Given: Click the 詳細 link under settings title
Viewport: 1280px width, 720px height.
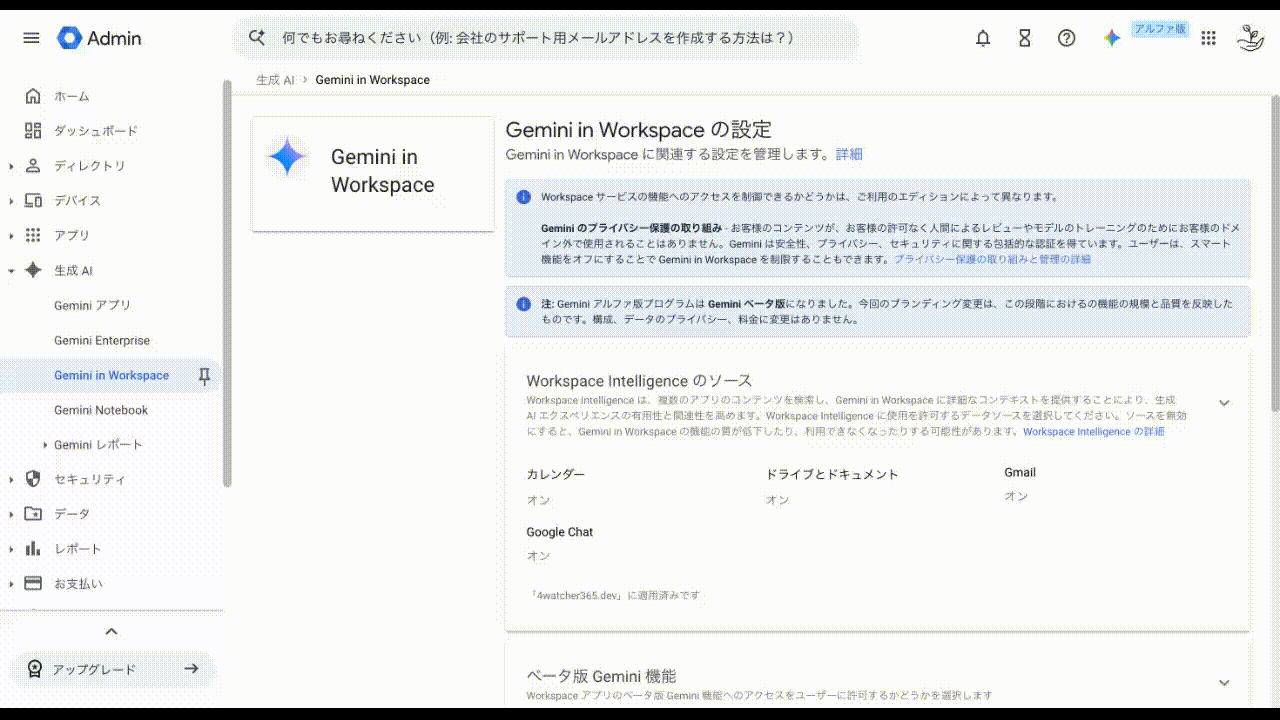Looking at the screenshot, I should pyautogui.click(x=849, y=154).
